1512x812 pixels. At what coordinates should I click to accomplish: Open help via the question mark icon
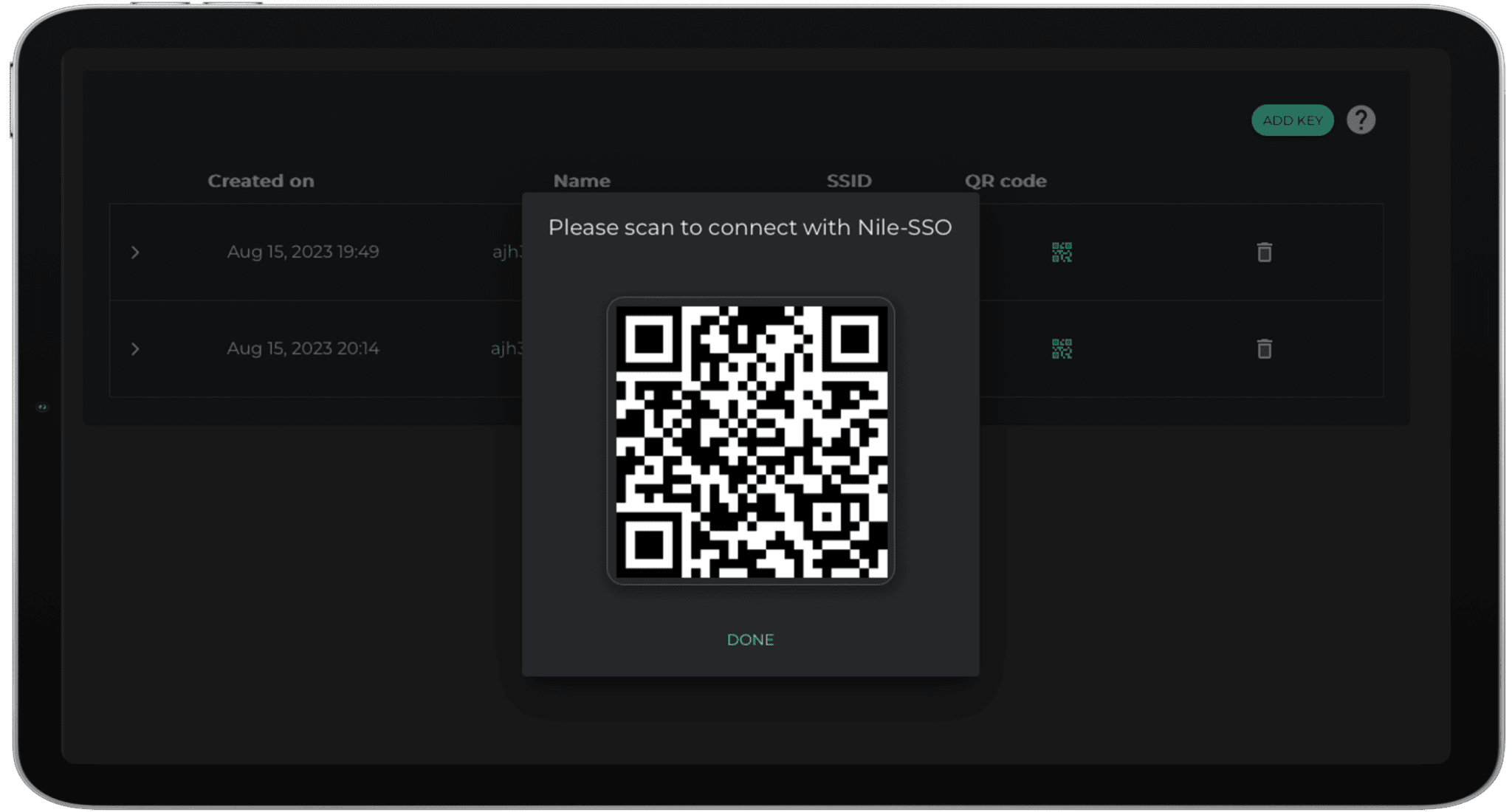click(1360, 120)
